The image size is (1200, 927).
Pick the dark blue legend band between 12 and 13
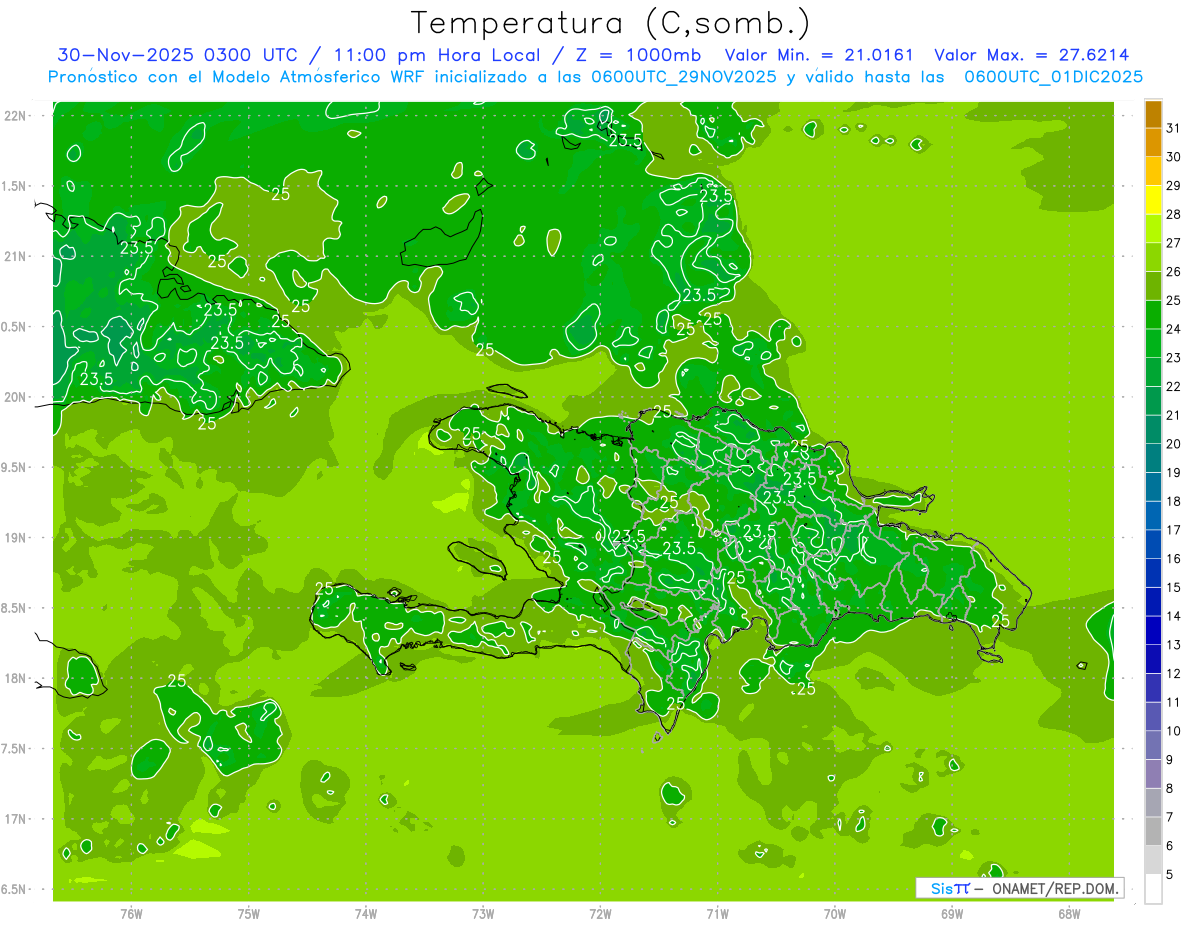[x=1153, y=660]
